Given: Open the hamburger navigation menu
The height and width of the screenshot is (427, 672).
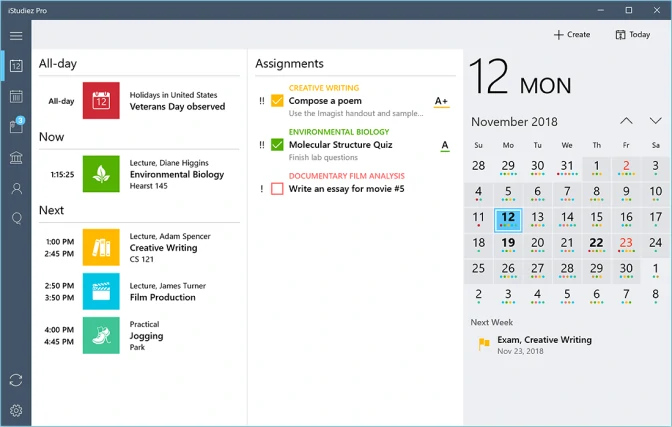Looking at the screenshot, I should coord(16,36).
